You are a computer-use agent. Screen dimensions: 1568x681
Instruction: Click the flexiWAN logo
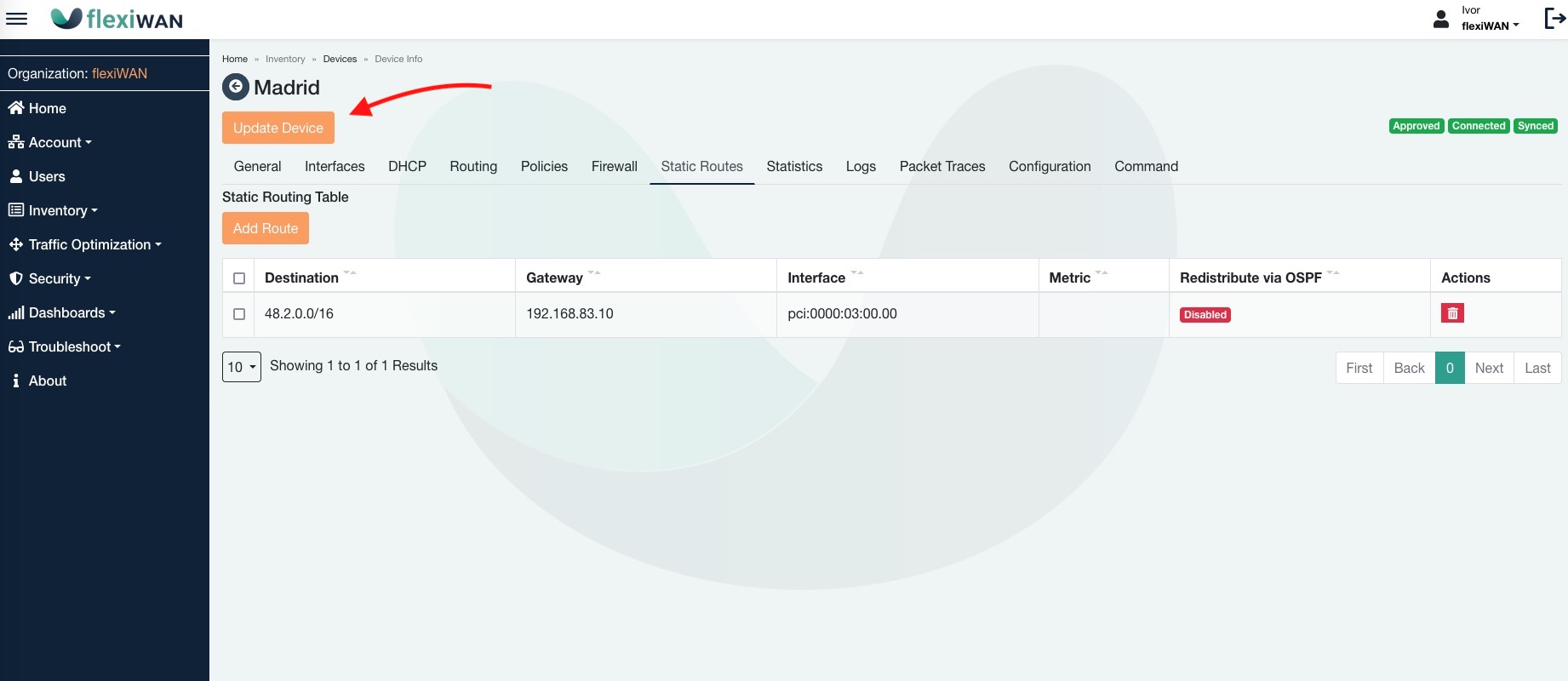(117, 19)
